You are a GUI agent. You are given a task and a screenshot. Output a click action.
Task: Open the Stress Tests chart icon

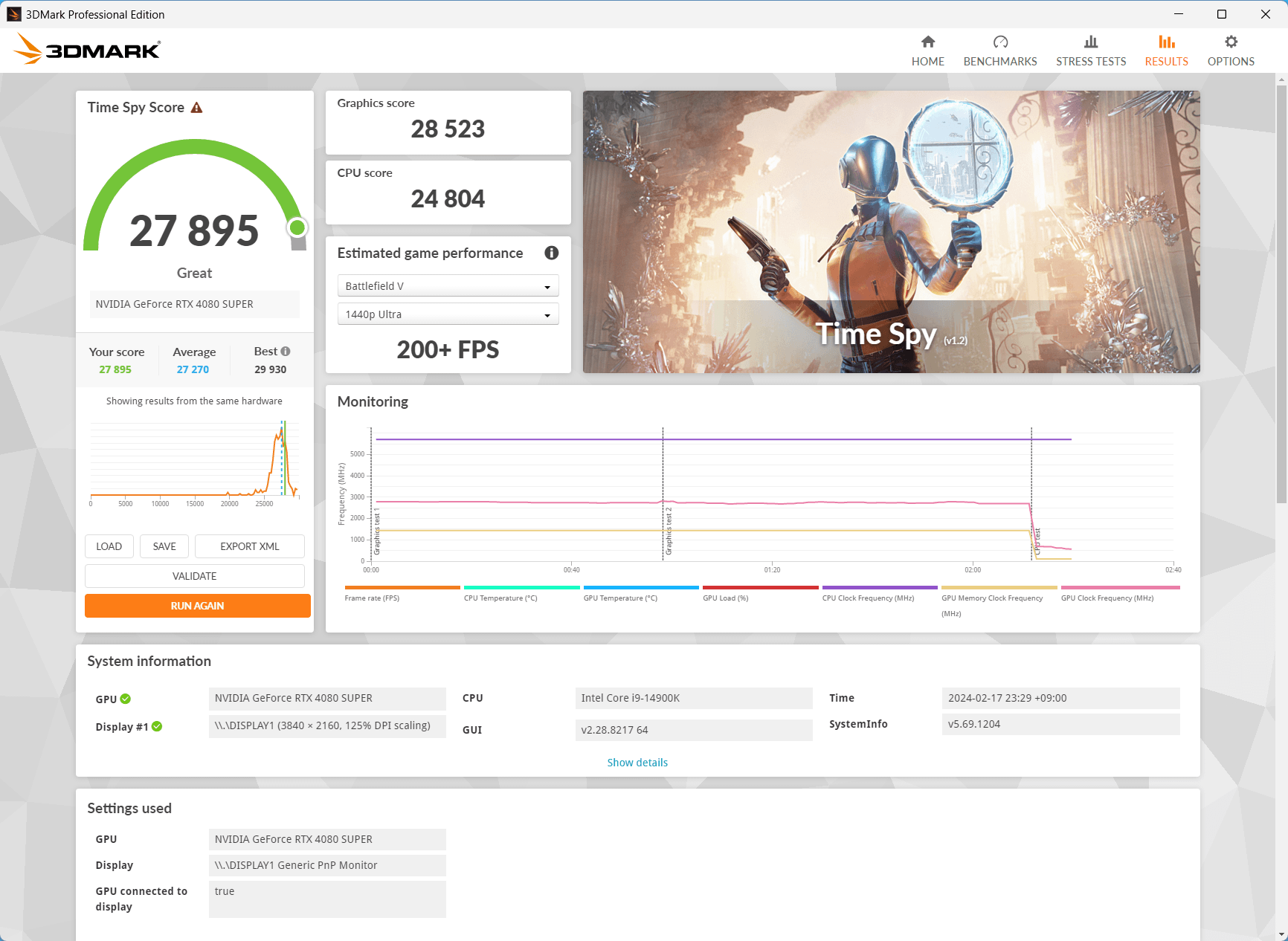(1091, 42)
